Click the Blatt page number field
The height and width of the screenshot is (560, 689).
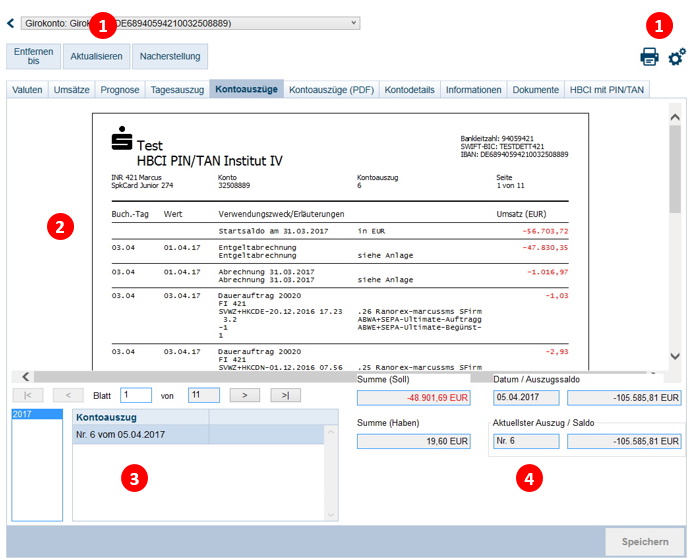tap(136, 395)
